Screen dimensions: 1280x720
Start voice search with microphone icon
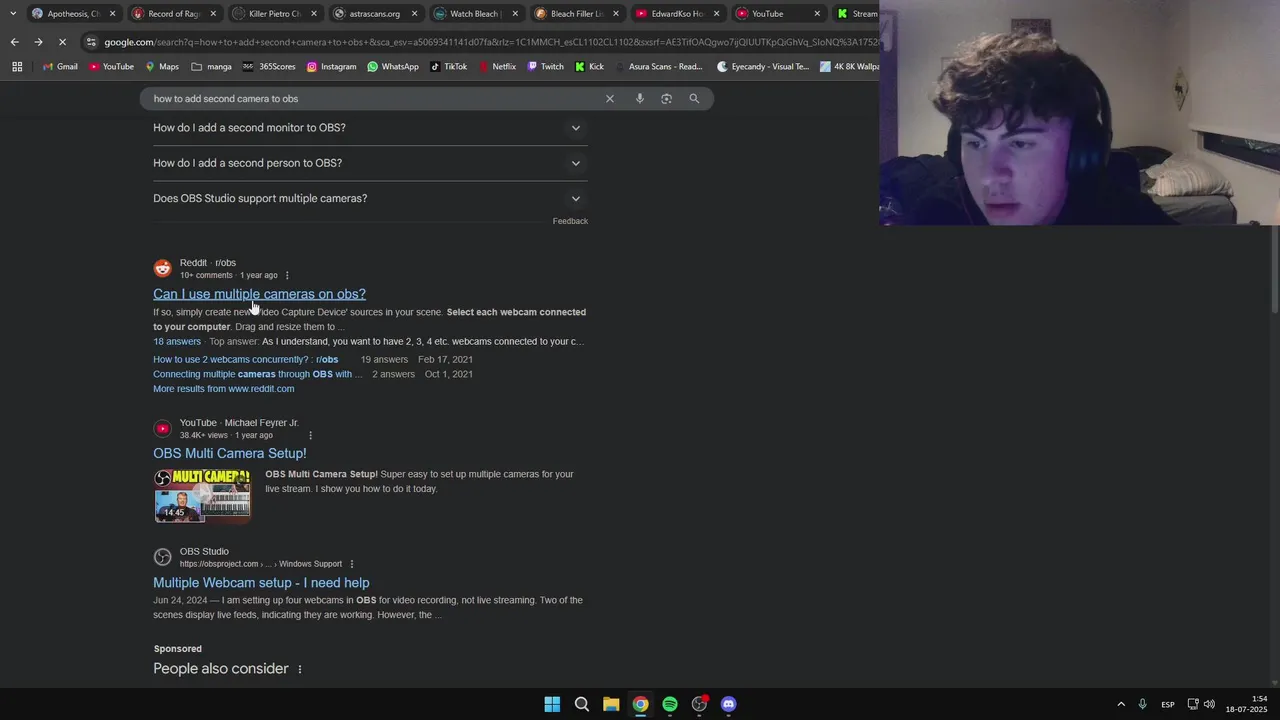pyautogui.click(x=639, y=99)
